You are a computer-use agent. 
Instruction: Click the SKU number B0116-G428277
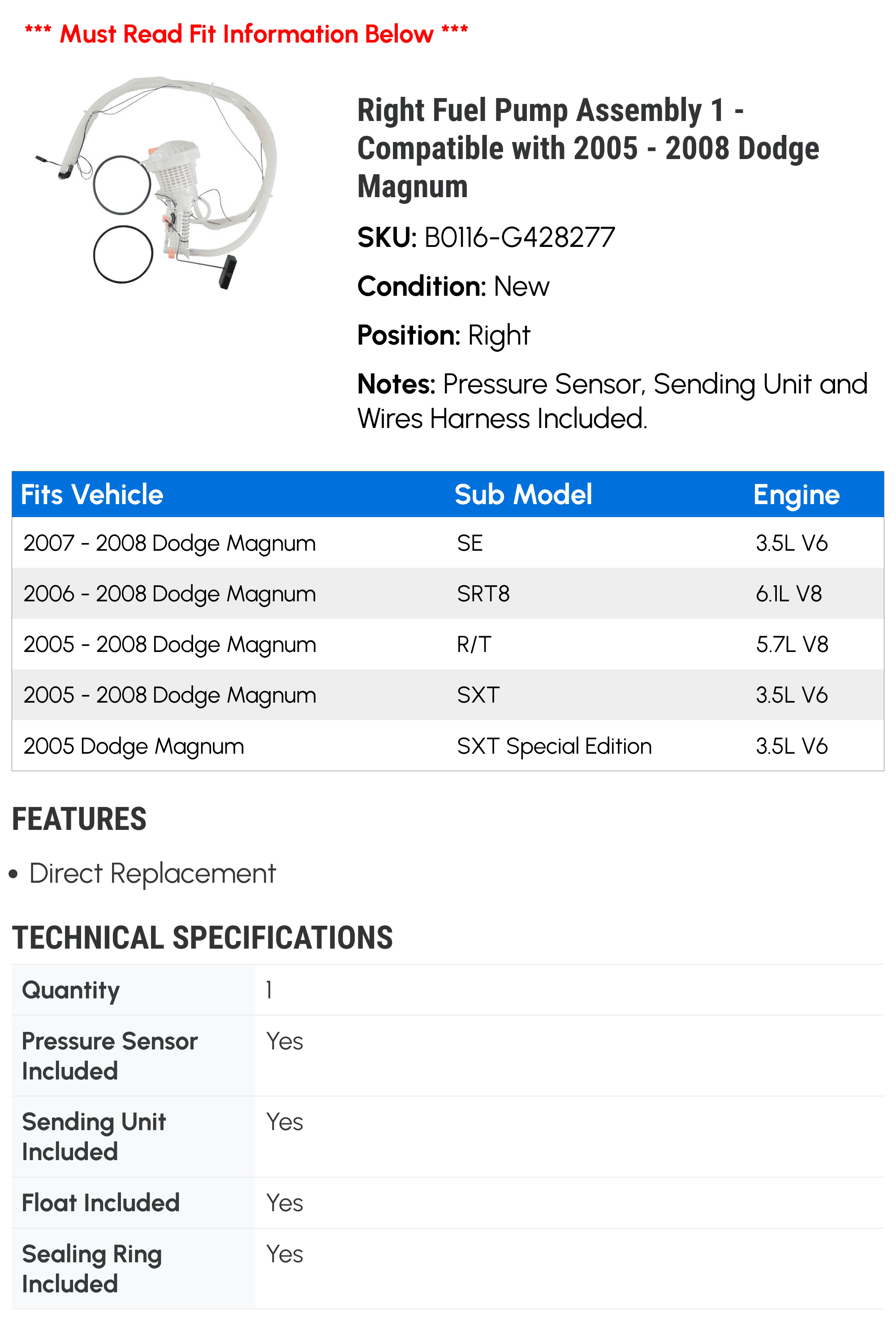click(519, 237)
